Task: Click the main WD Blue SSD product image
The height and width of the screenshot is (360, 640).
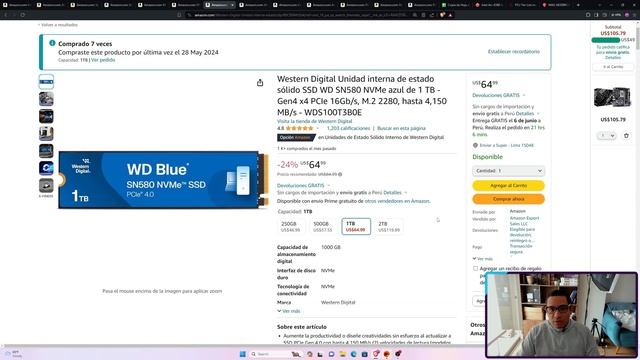Action: click(163, 180)
